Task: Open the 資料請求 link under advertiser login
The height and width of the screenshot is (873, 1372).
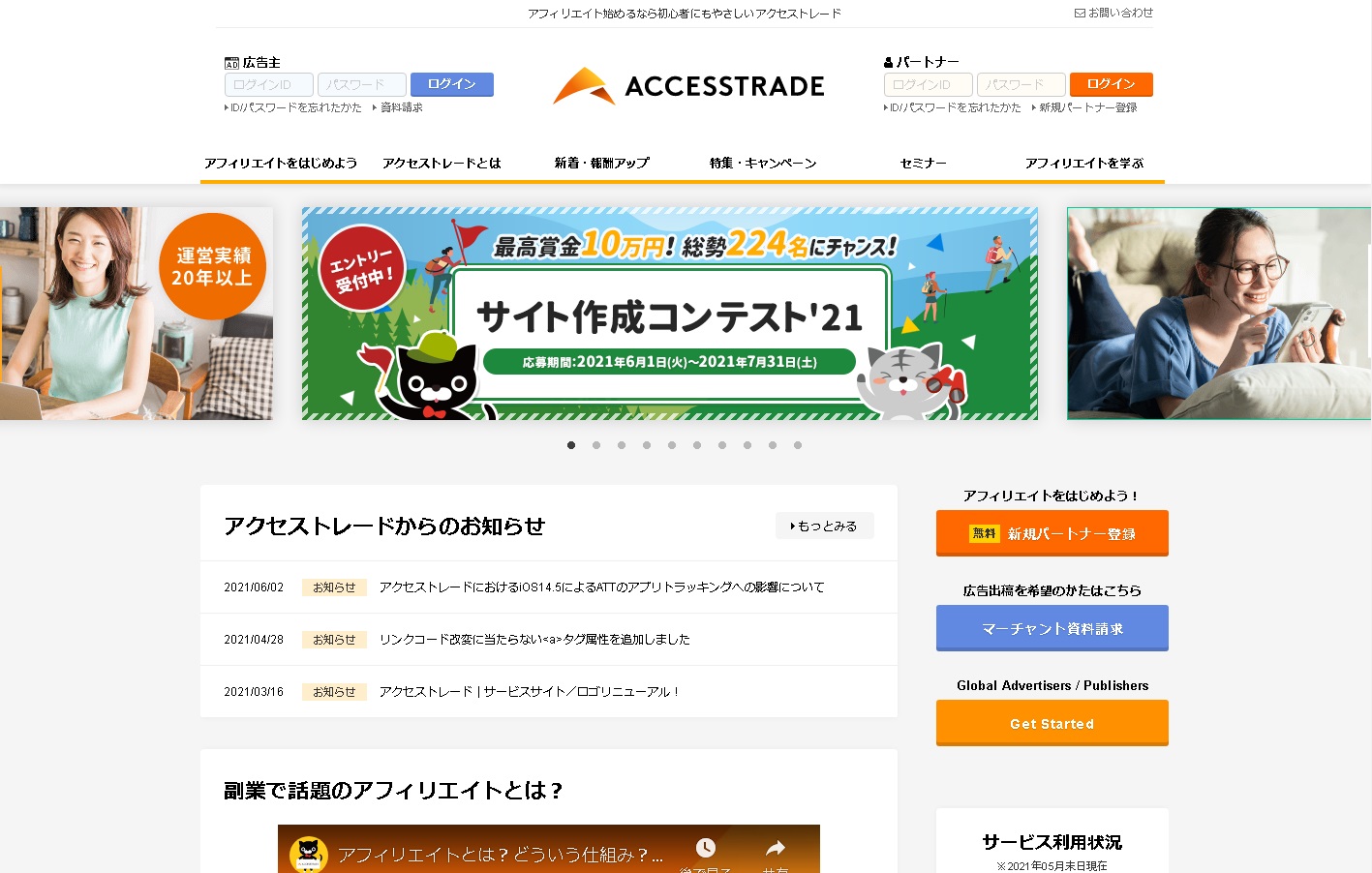Action: (398, 107)
